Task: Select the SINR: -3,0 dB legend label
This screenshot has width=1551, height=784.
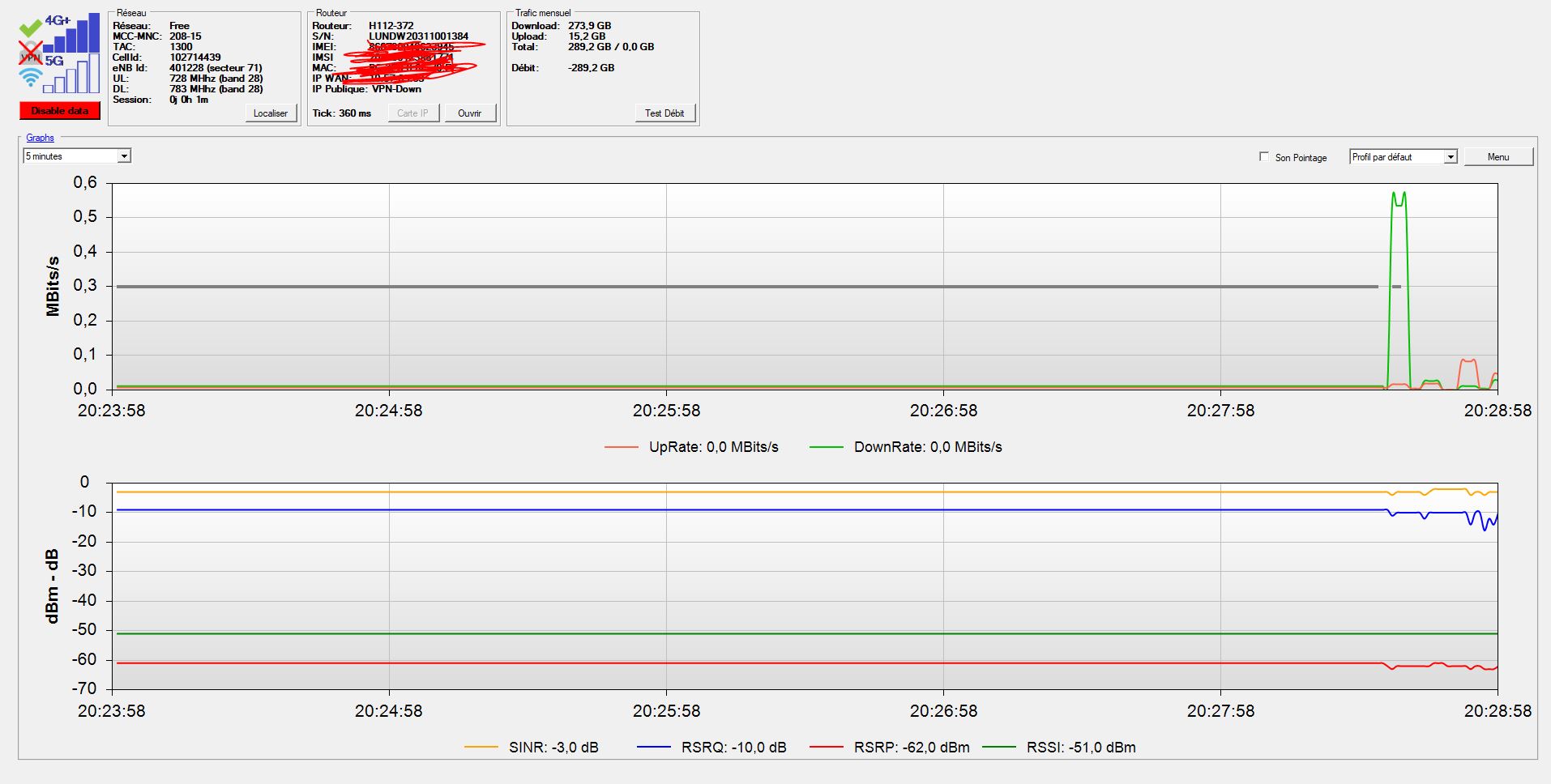Action: (x=553, y=748)
